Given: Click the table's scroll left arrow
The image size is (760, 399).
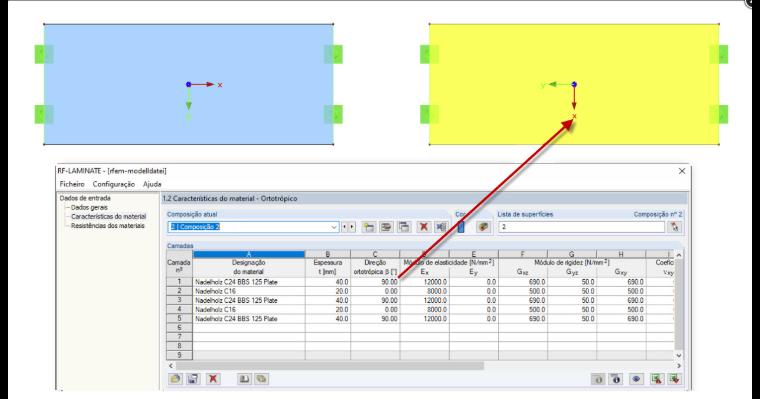Looking at the screenshot, I should tap(171, 366).
